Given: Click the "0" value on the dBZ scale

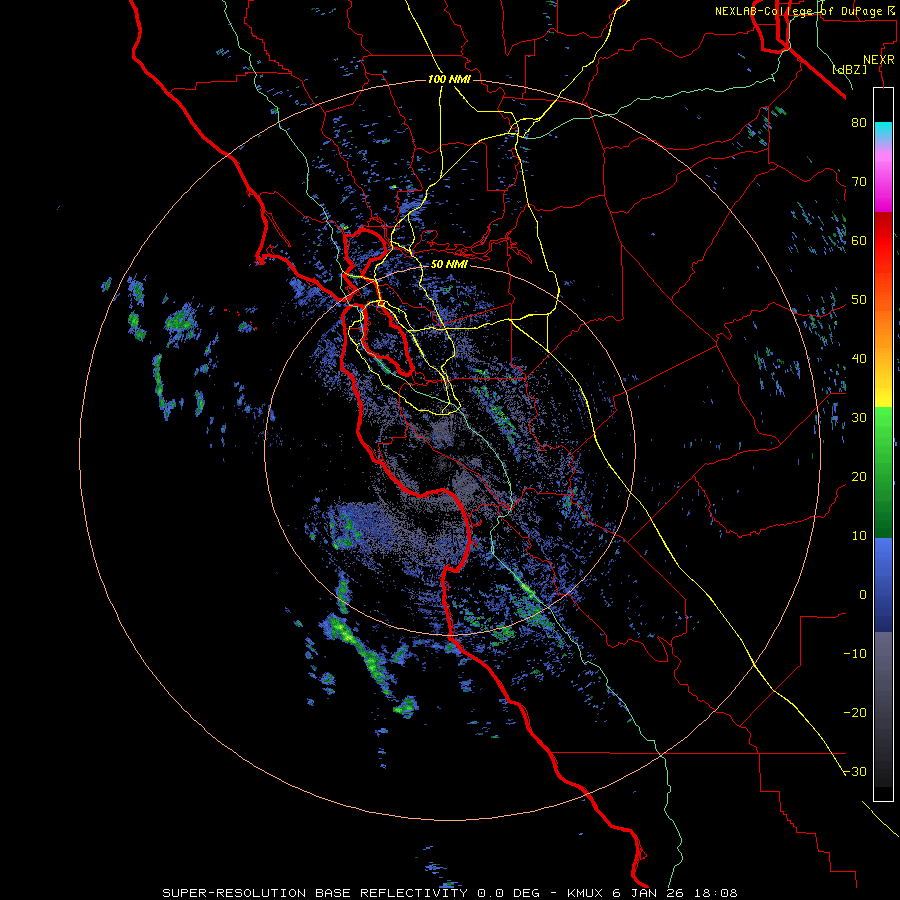Looking at the screenshot, I should (x=862, y=595).
